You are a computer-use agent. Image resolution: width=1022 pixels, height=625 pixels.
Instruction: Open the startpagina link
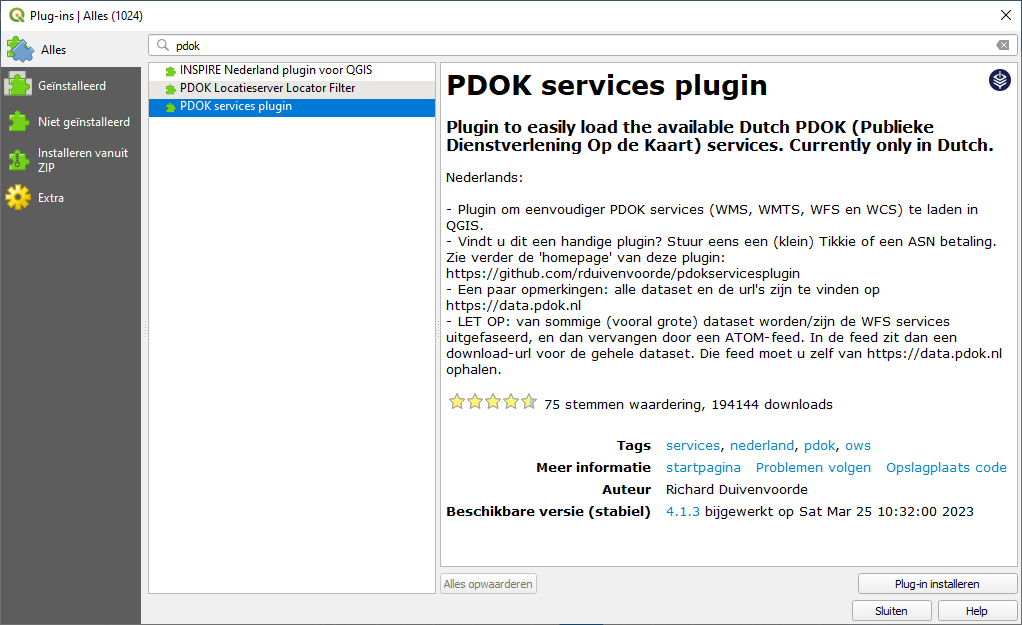tap(703, 467)
